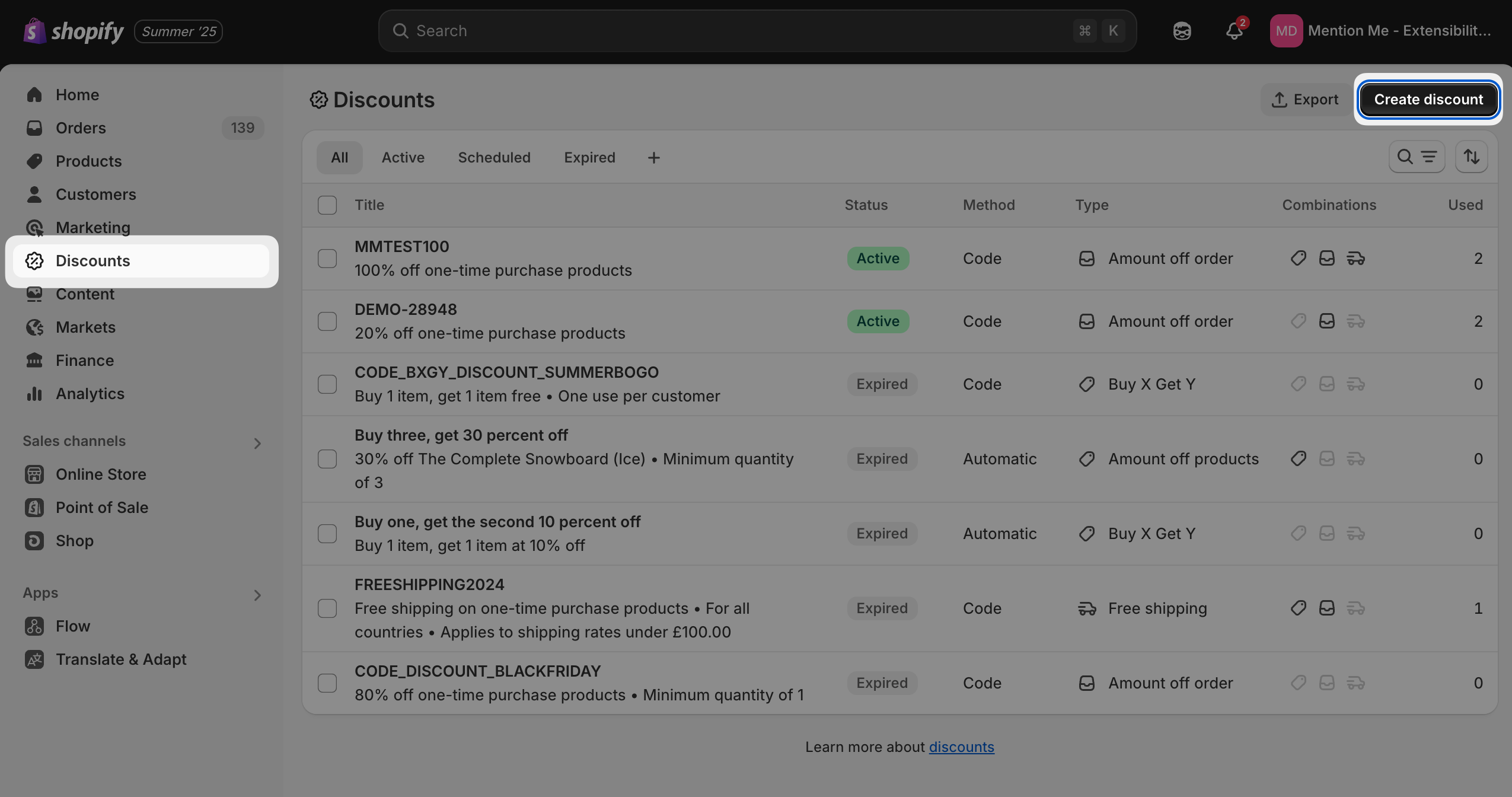Open Flow app from sidebar
Screen dimensions: 1512x797
73,626
